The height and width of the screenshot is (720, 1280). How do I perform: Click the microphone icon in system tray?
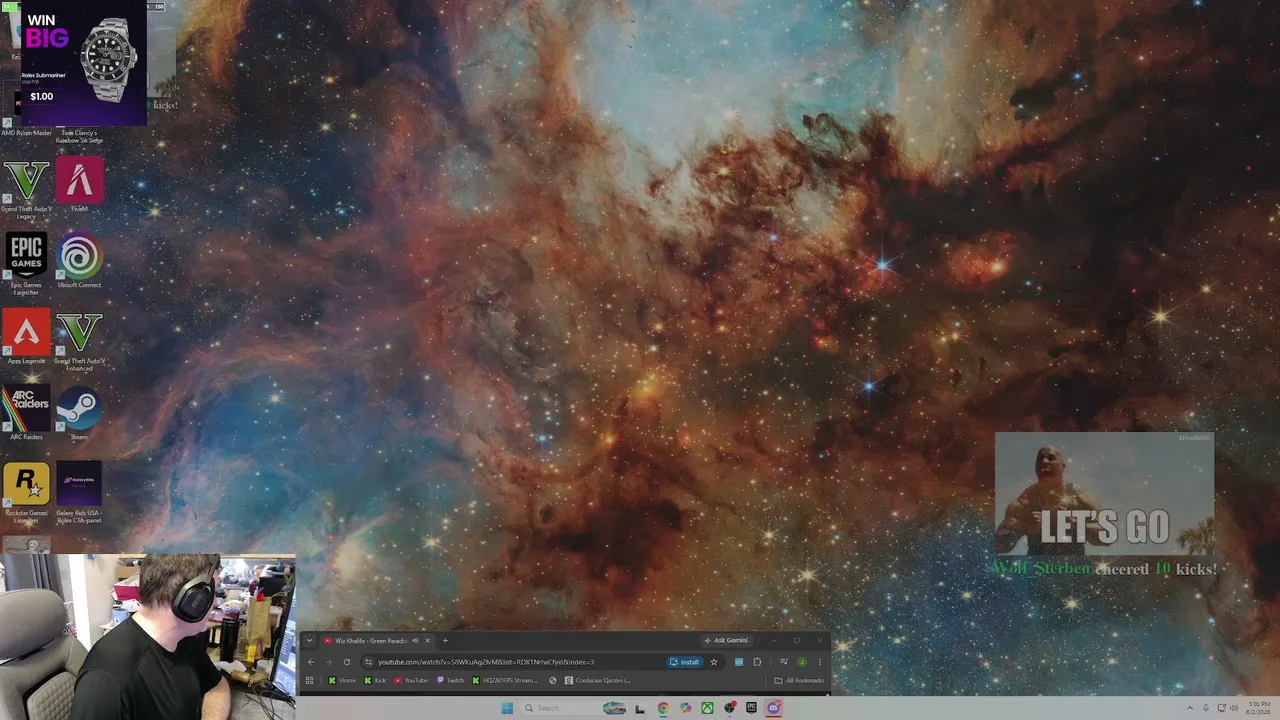(x=1205, y=709)
